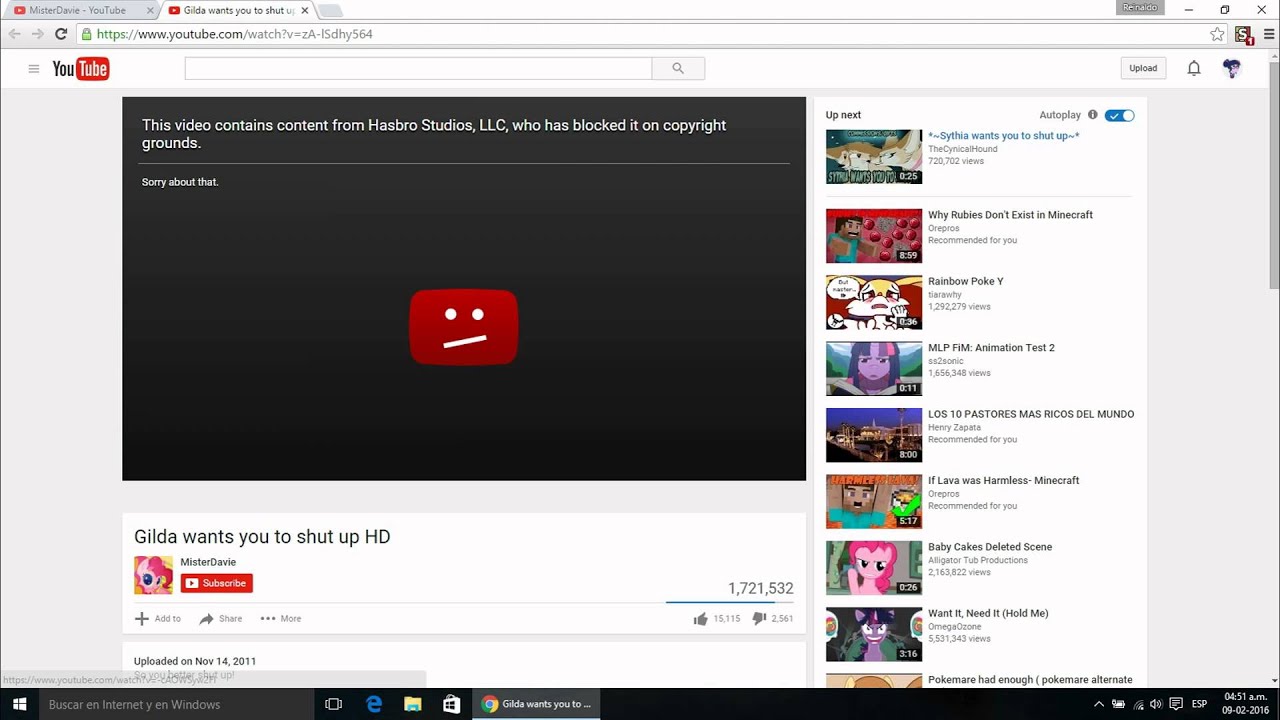
Task: Show hidden system tray icons
Action: click(1099, 704)
